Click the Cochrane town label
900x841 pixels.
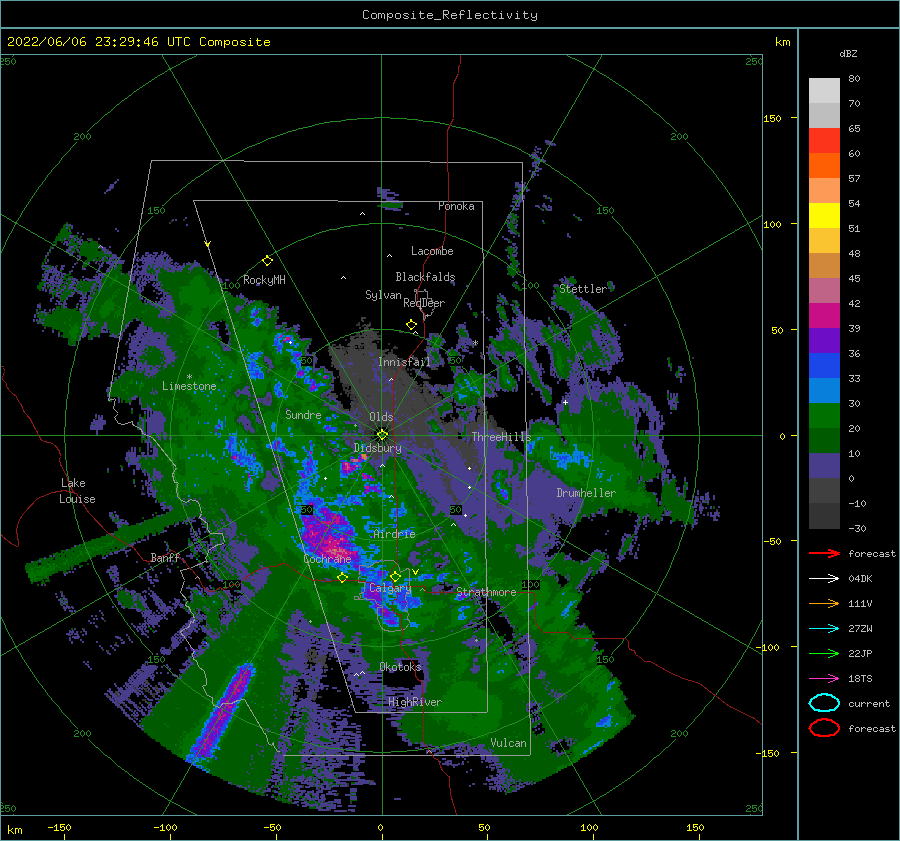(327, 559)
